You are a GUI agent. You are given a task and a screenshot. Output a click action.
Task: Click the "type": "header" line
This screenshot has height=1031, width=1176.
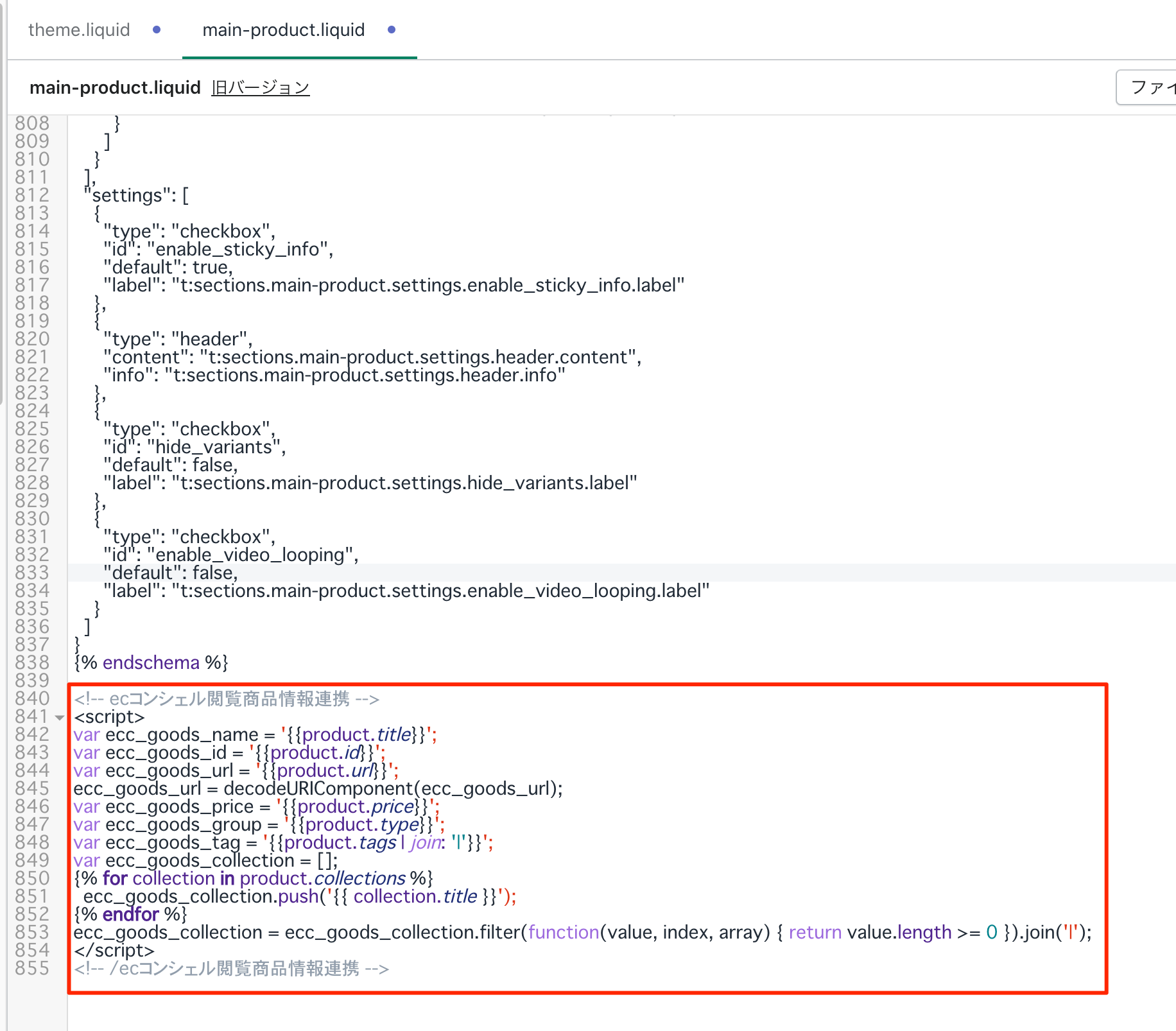point(178,338)
